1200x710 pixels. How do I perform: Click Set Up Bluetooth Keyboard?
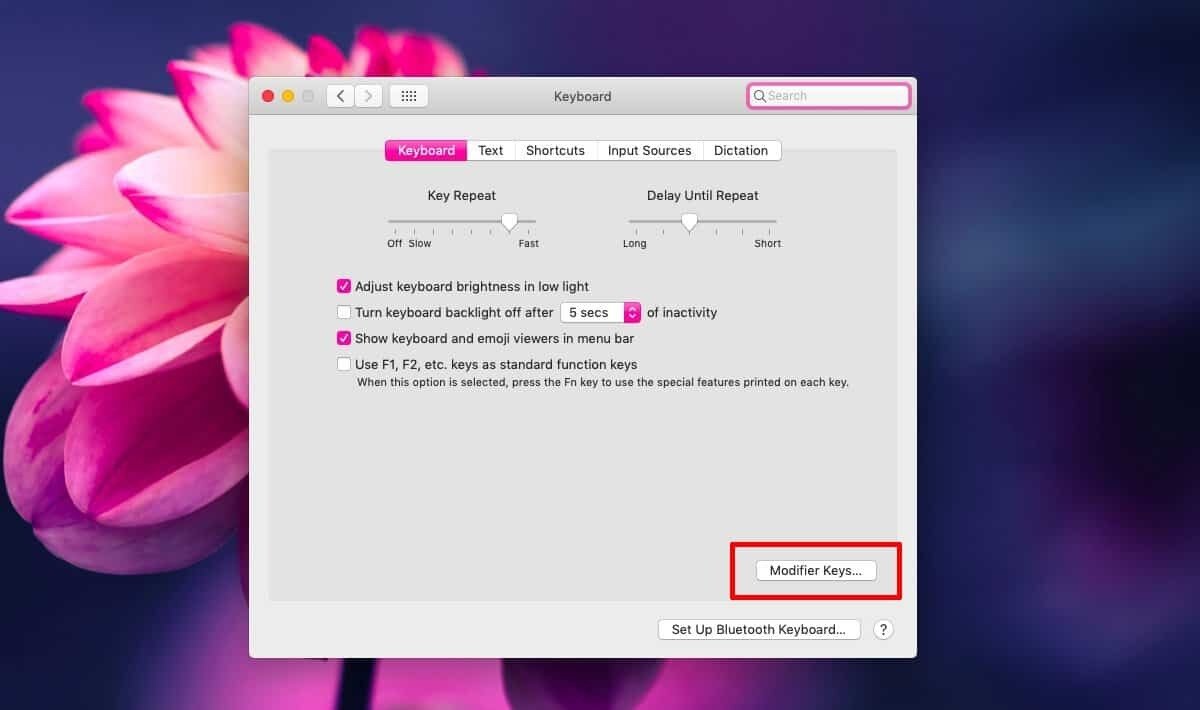coord(759,629)
